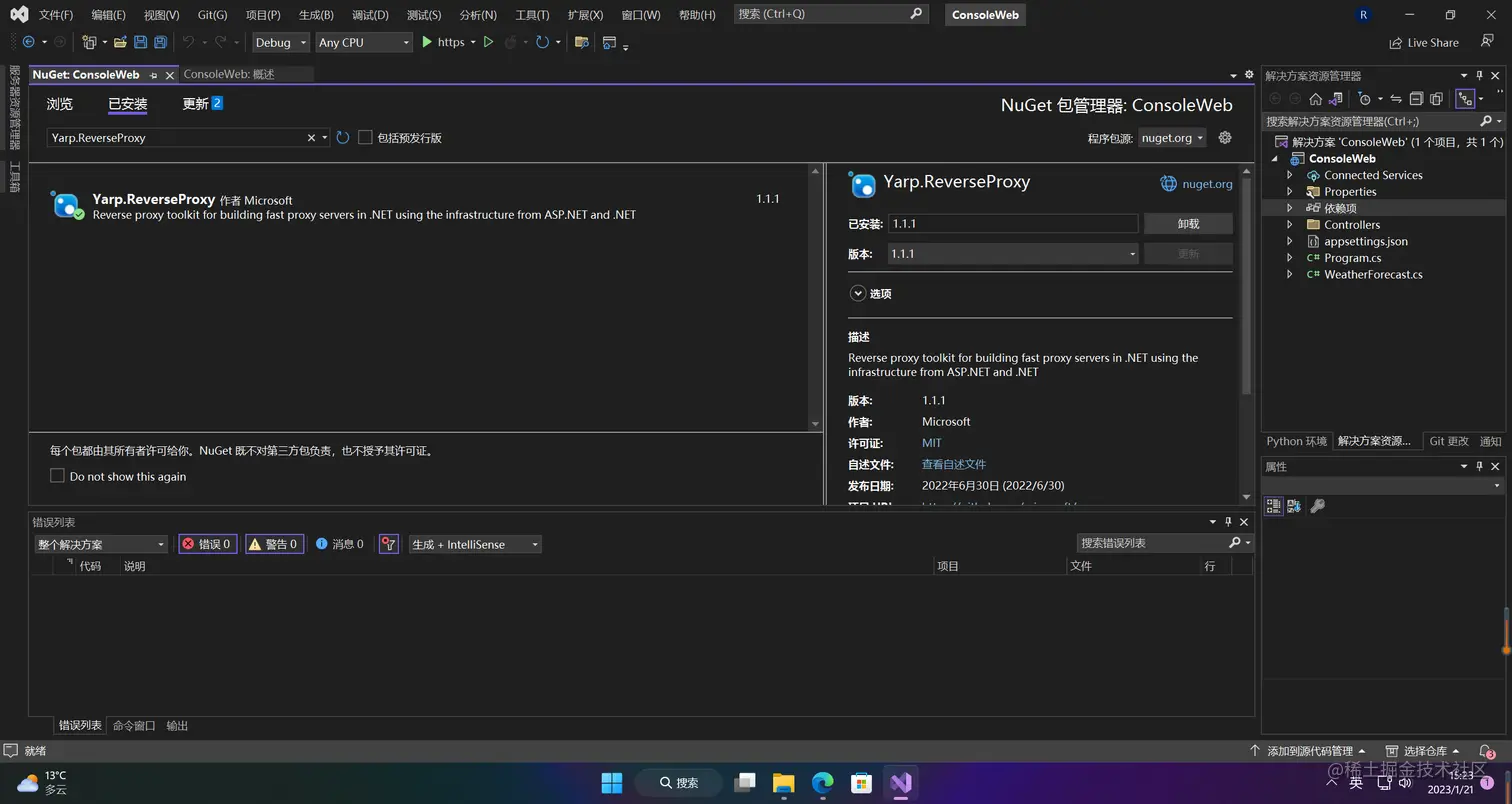Collapse the ConsoleWeb project node
1512x804 pixels.
pyautogui.click(x=1275, y=158)
